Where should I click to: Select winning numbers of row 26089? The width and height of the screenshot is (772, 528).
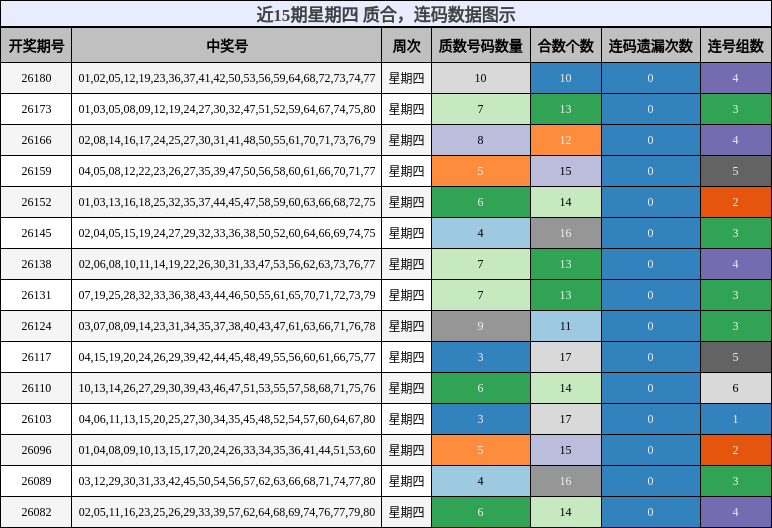coord(226,481)
